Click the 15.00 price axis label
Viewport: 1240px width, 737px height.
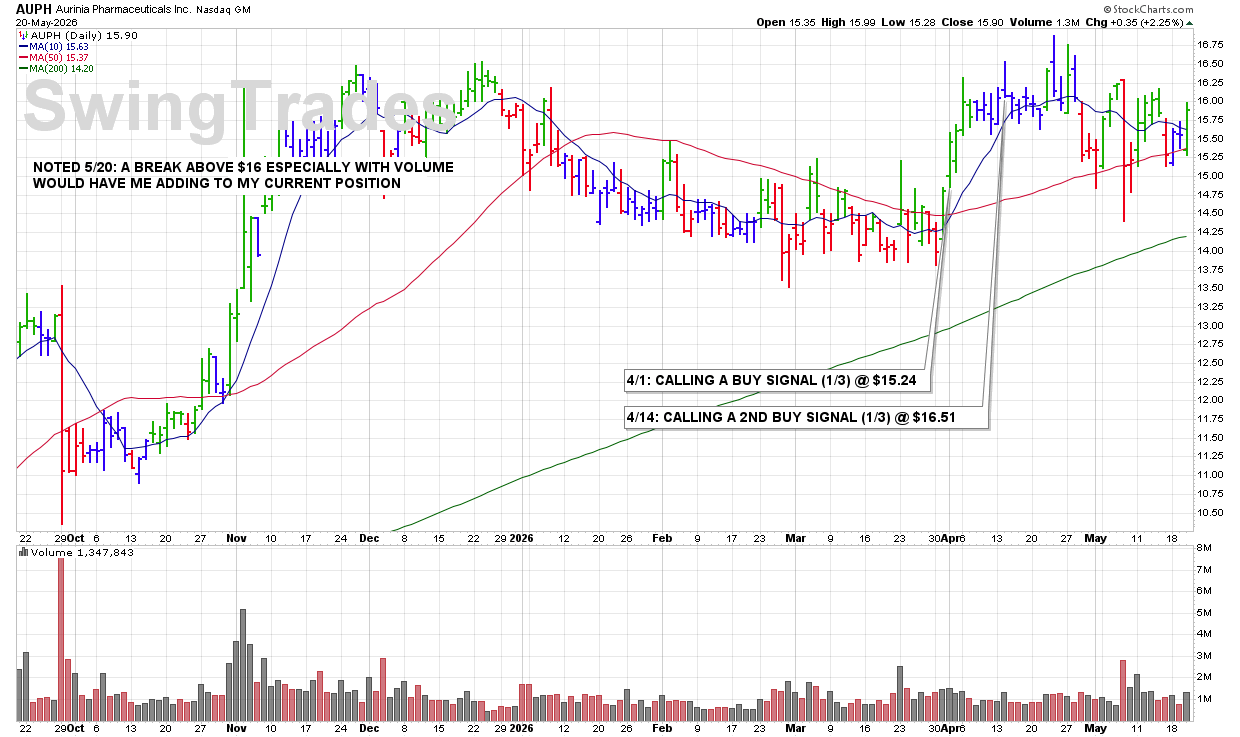pos(1212,176)
